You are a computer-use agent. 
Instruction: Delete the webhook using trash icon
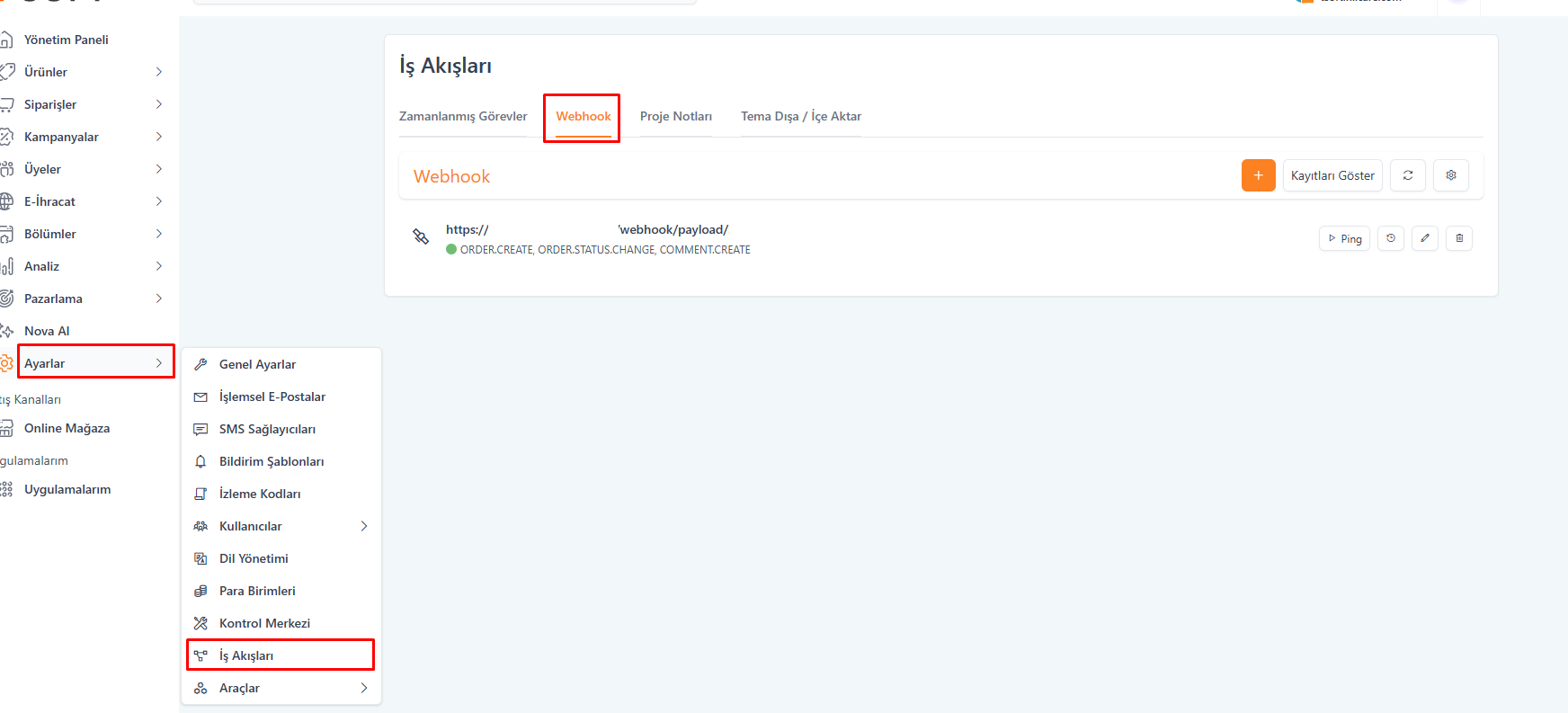coord(1458,238)
